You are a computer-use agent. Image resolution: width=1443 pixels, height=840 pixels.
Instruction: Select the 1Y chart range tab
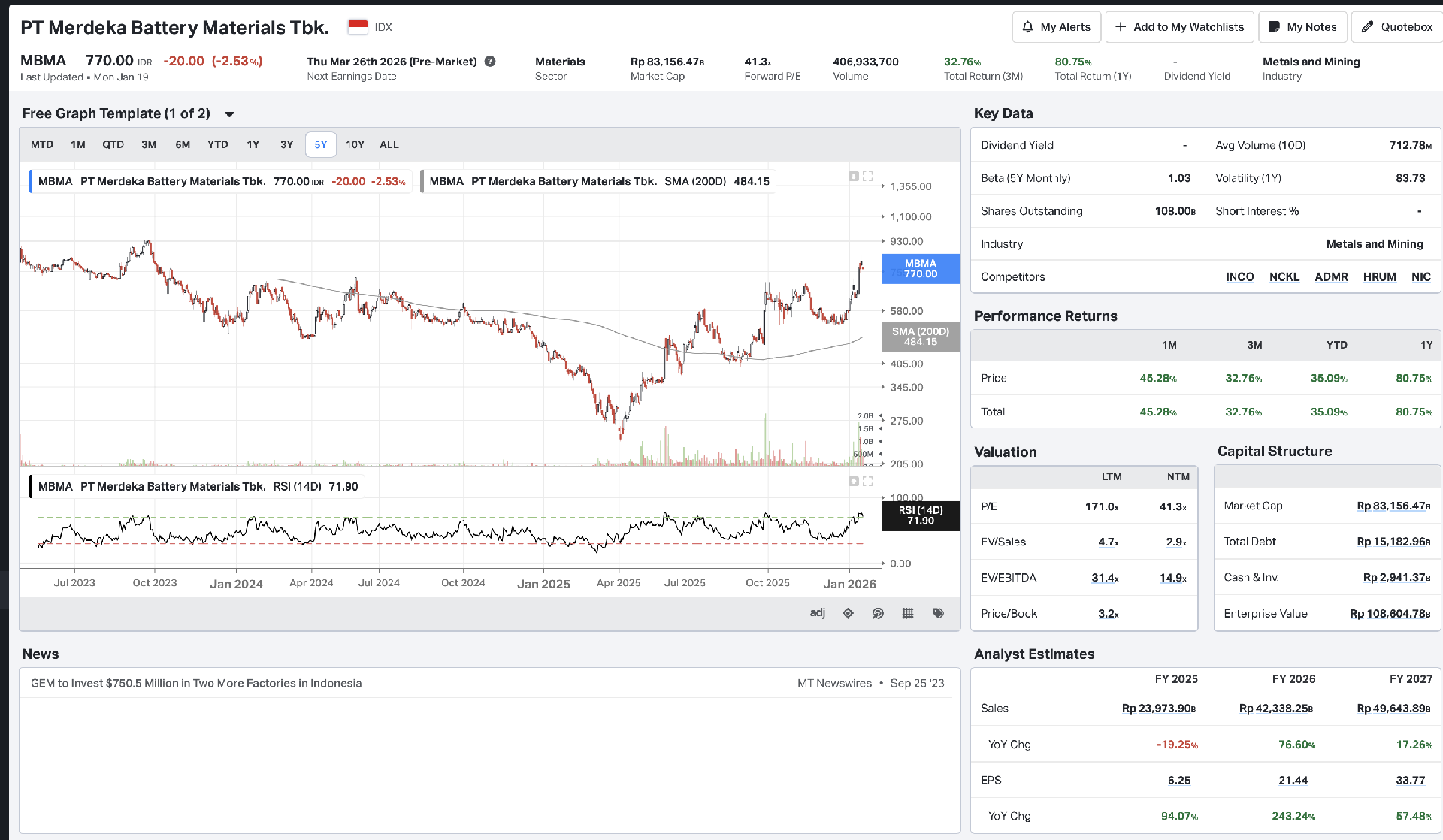(x=253, y=144)
